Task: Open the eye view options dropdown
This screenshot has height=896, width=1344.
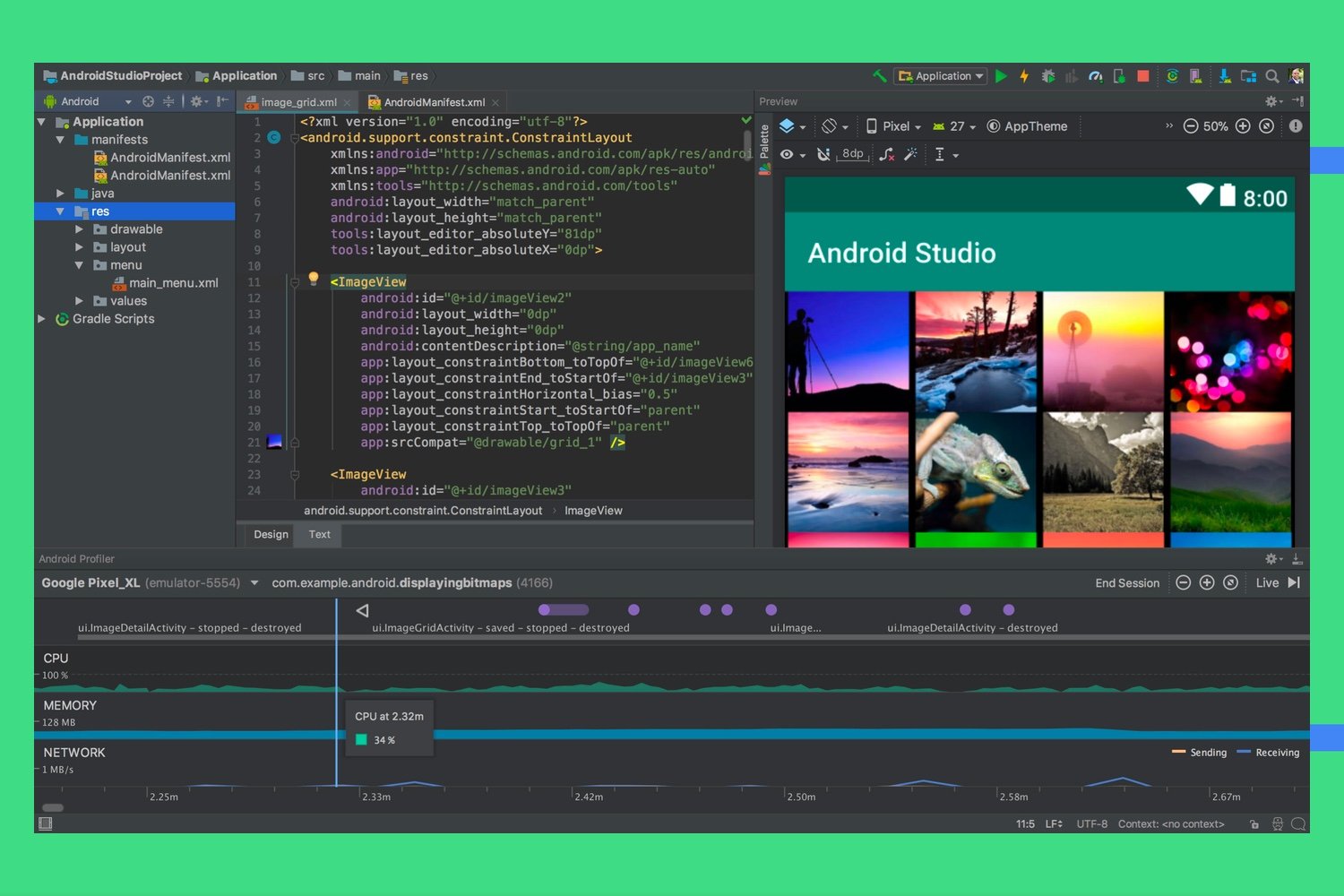Action: pos(793,154)
